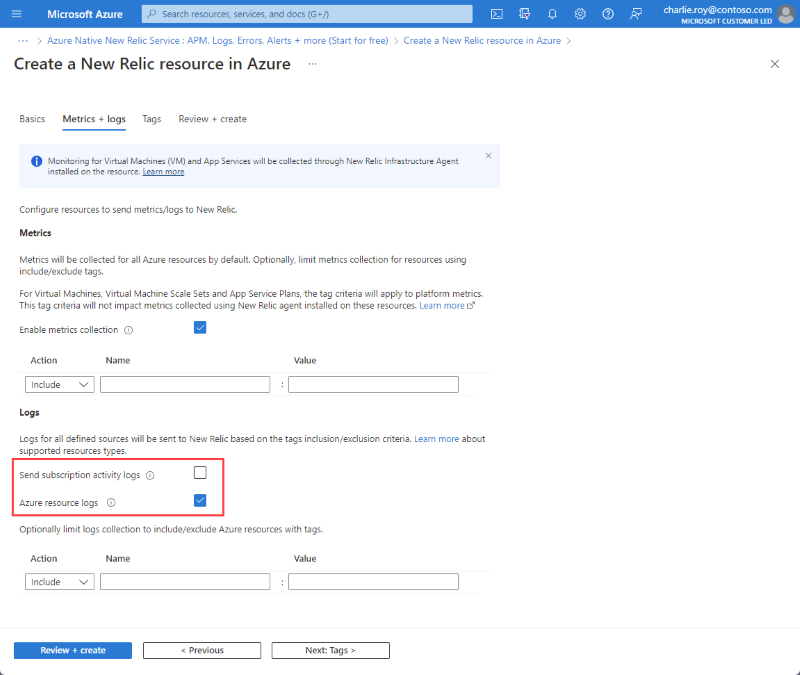
Task: Focus the Search resources, services, and docs box
Action: click(307, 14)
